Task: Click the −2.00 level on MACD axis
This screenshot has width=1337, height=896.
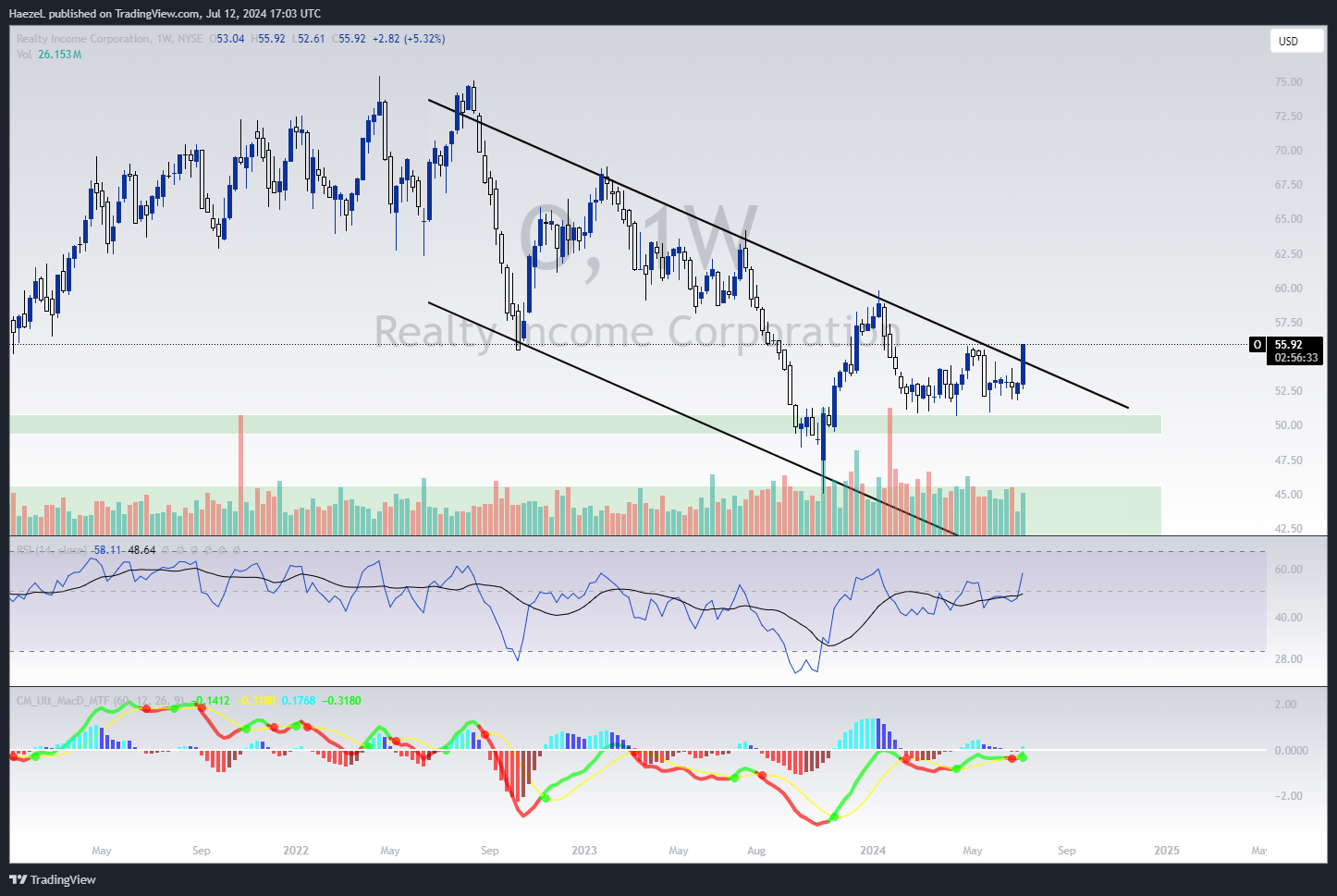Action: [x=1288, y=796]
